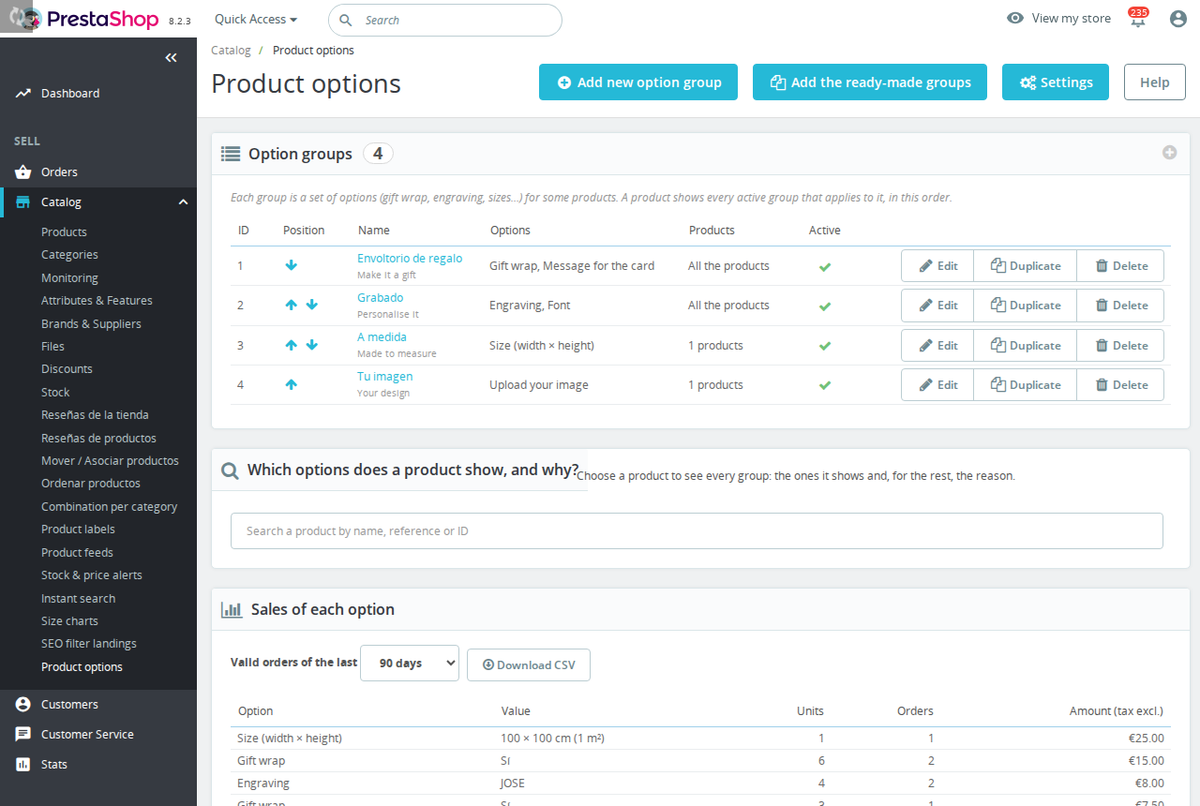Toggle active checkmark for A medida
The image size is (1200, 806).
pos(825,346)
